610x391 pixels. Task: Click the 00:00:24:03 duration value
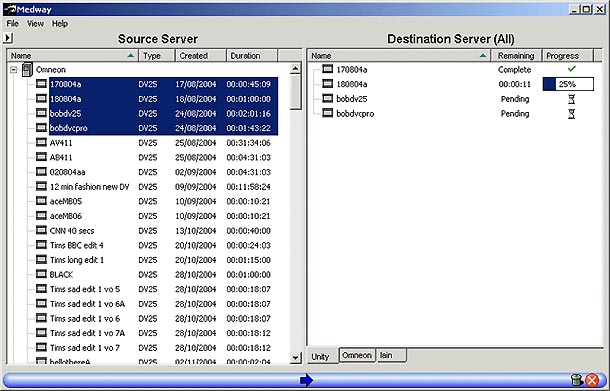tap(249, 245)
